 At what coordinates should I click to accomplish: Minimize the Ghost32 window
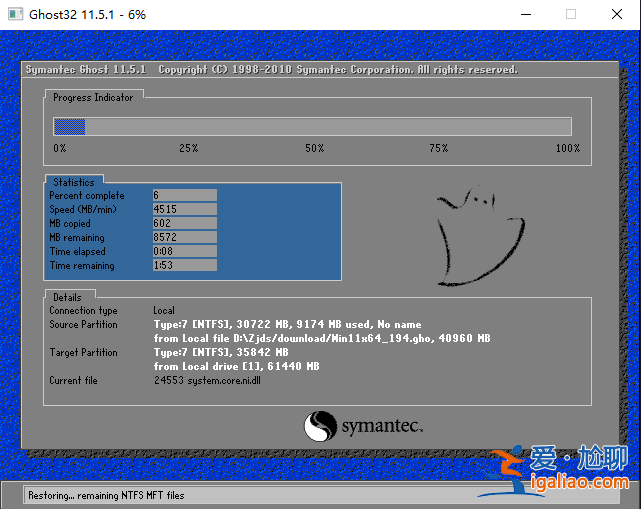point(524,14)
